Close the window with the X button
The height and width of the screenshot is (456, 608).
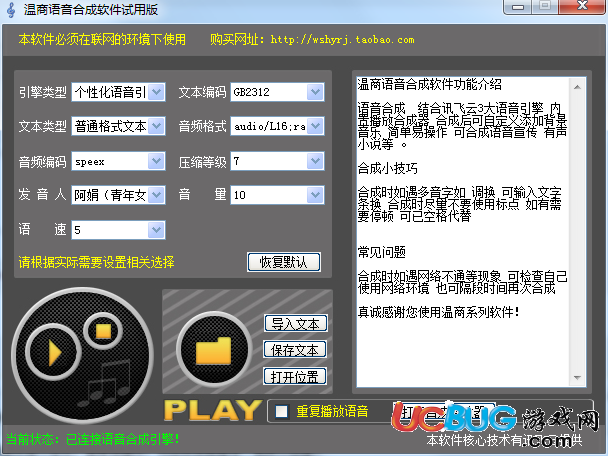(582, 6)
